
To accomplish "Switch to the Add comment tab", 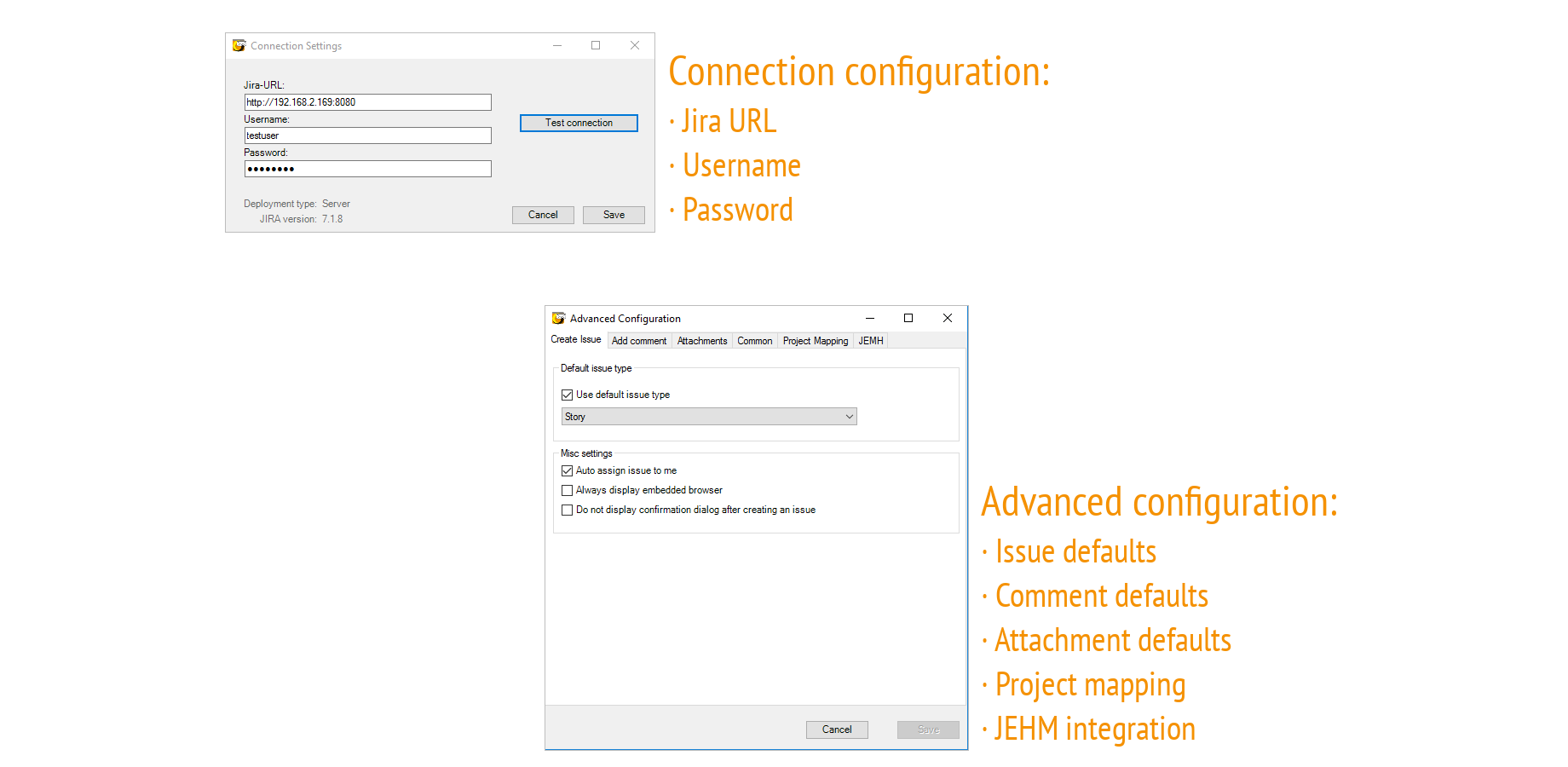I will point(639,340).
